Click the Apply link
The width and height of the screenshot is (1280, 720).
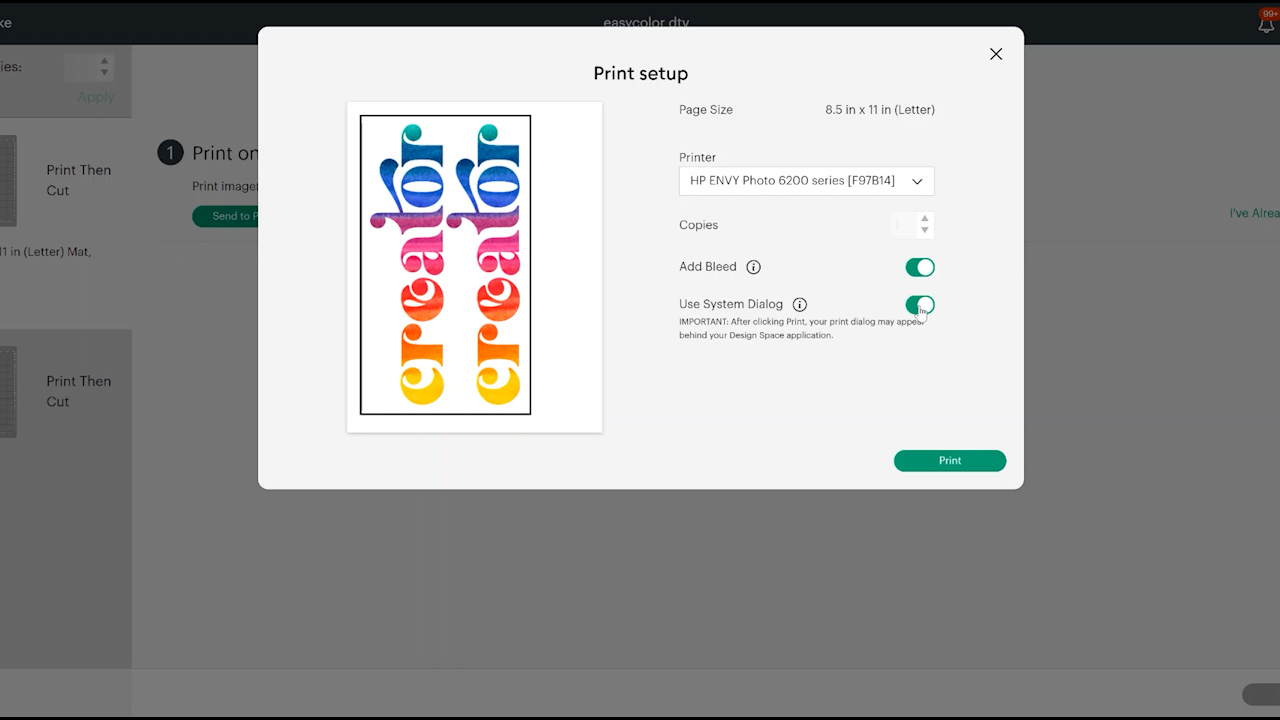[96, 97]
